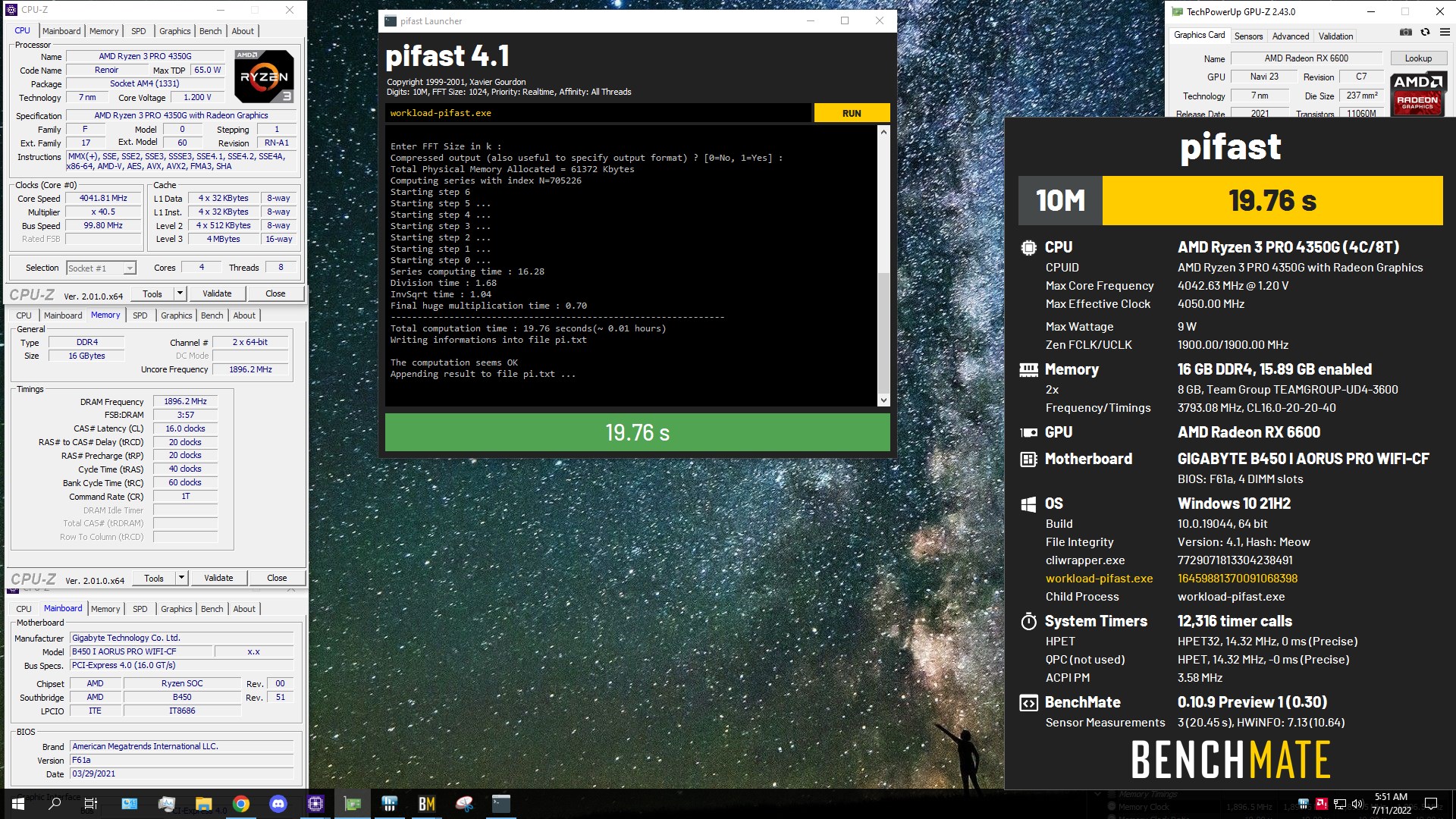Open the About tab in the CPU-Z Mainboard window
1456x819 pixels.
pyautogui.click(x=244, y=609)
